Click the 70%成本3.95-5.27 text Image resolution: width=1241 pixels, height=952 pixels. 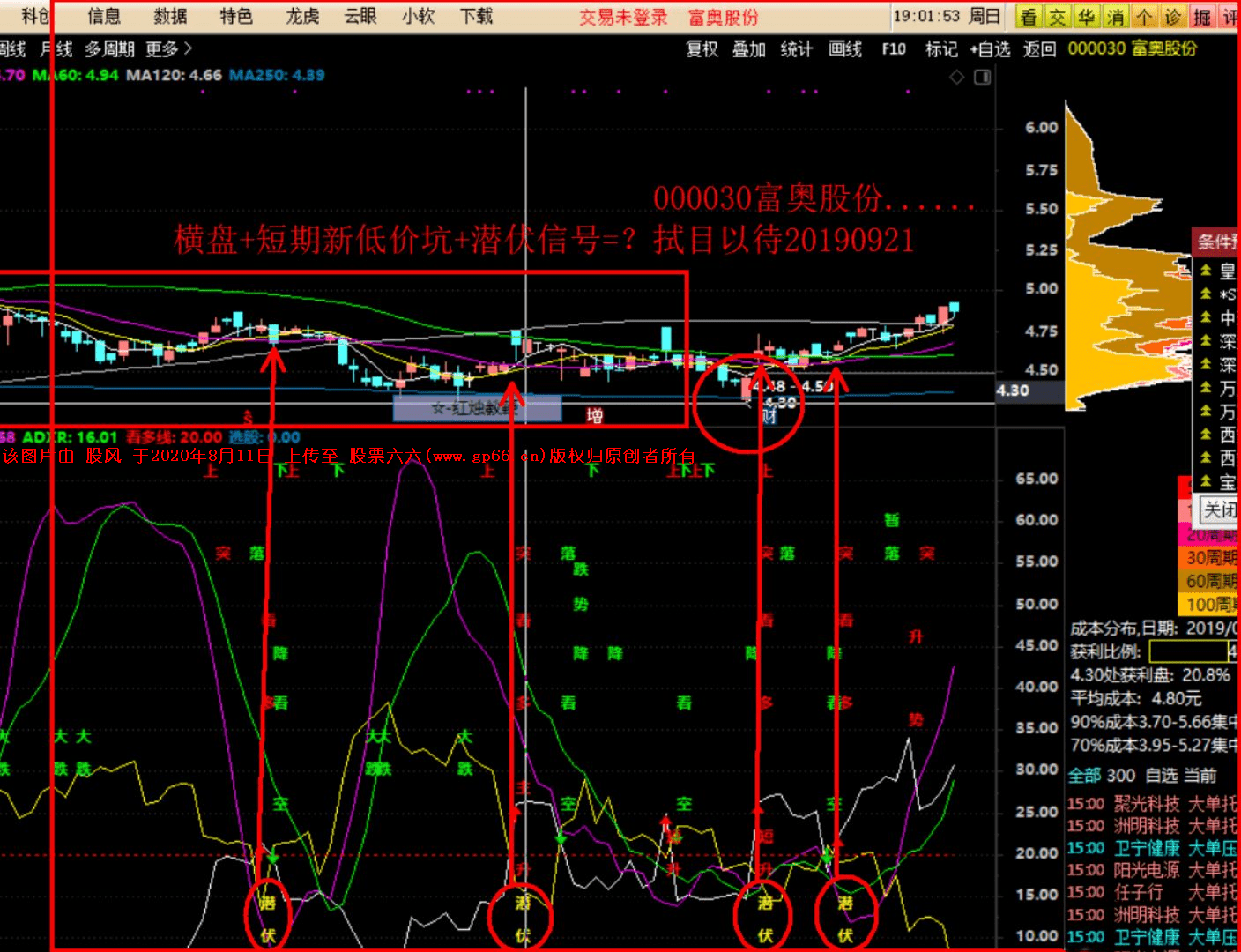[x=1155, y=746]
